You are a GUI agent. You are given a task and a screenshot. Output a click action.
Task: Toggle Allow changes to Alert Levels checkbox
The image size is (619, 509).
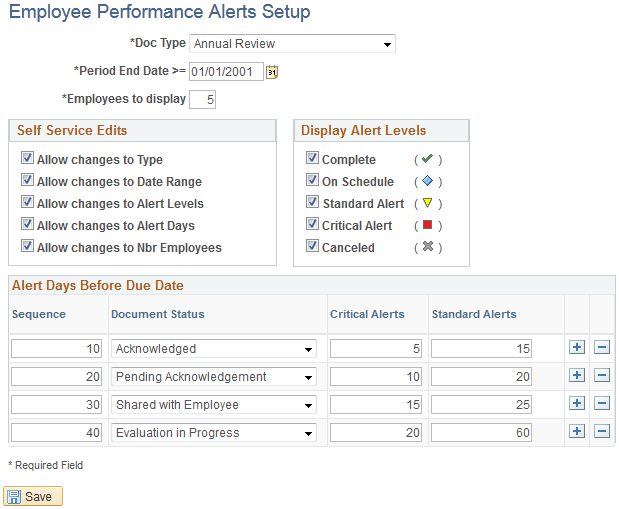27,203
